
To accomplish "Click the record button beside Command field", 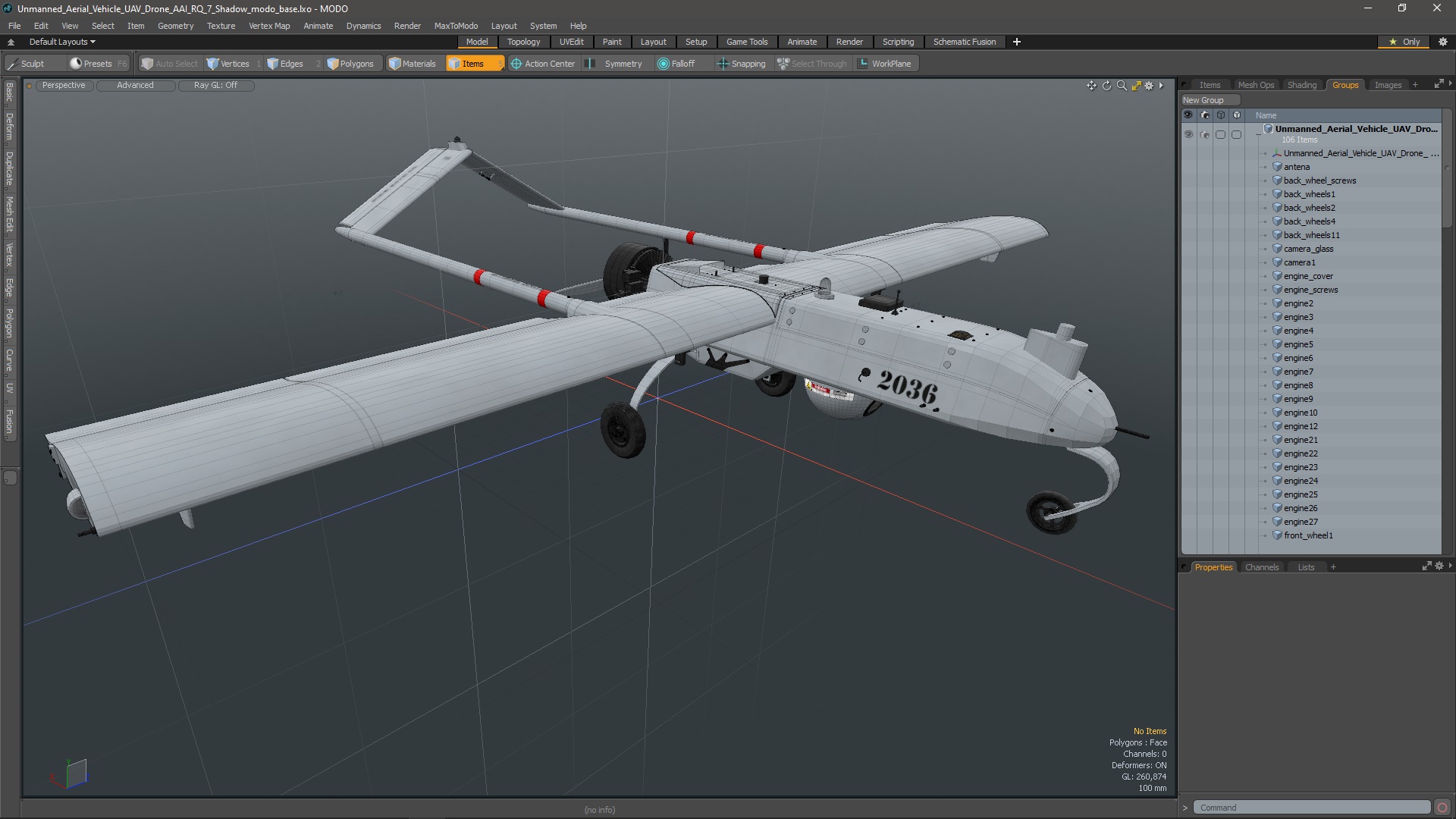I will pyautogui.click(x=1442, y=808).
